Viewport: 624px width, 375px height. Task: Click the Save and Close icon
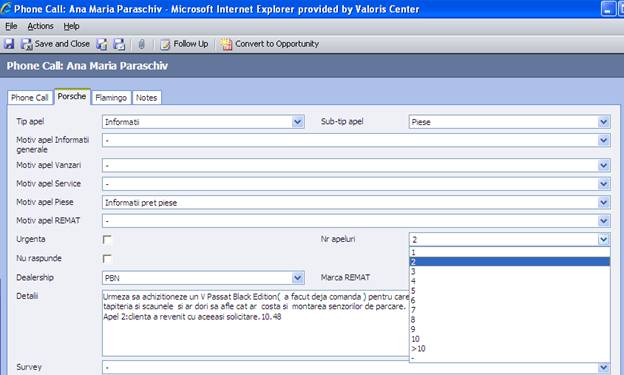pos(27,44)
